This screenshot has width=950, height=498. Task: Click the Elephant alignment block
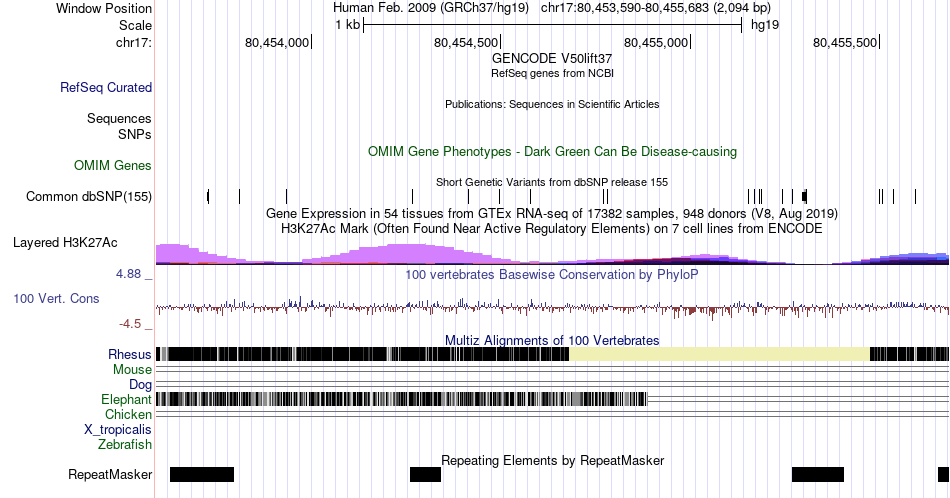point(402,399)
